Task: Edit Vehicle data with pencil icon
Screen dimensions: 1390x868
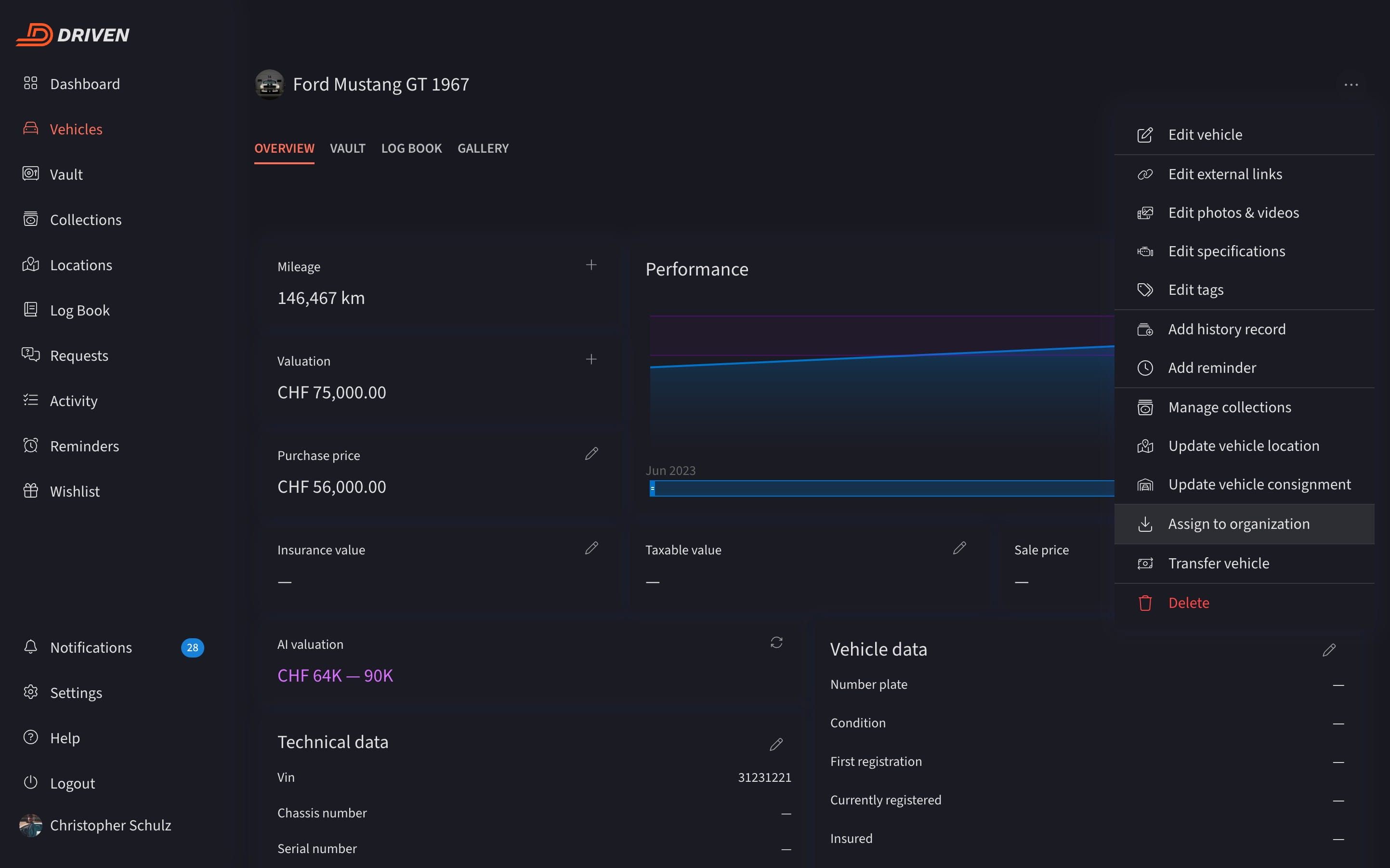Action: click(x=1329, y=650)
